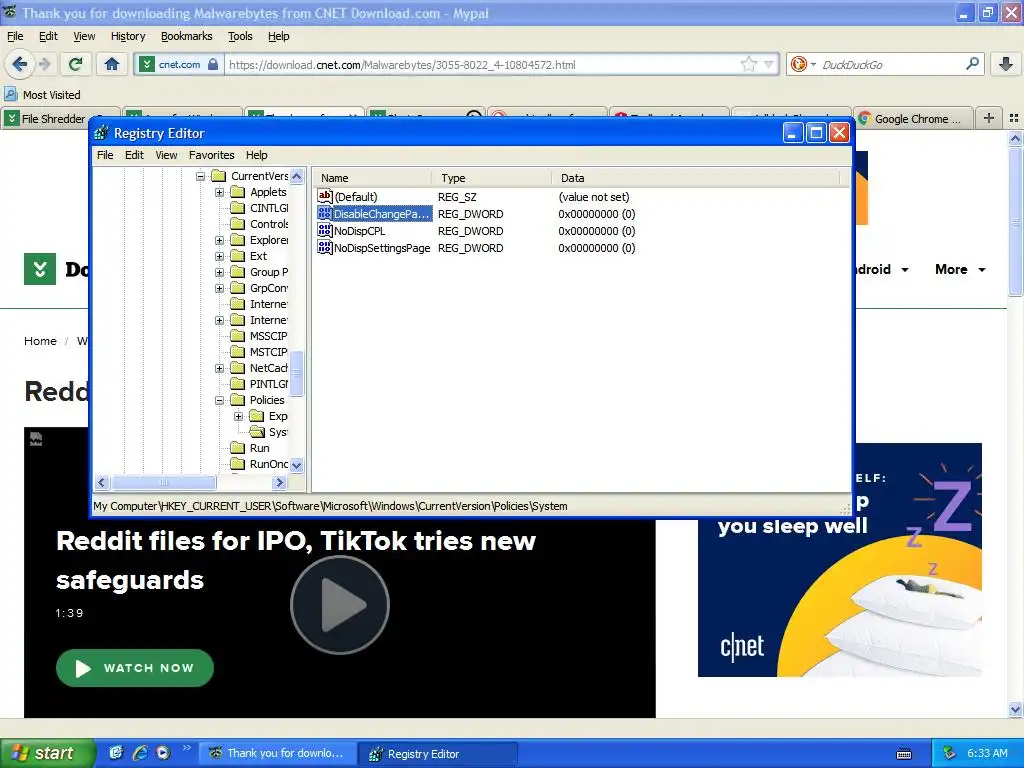Screen dimensions: 1024x768
Task: Click the CNET Download logo icon
Action: tap(40, 269)
